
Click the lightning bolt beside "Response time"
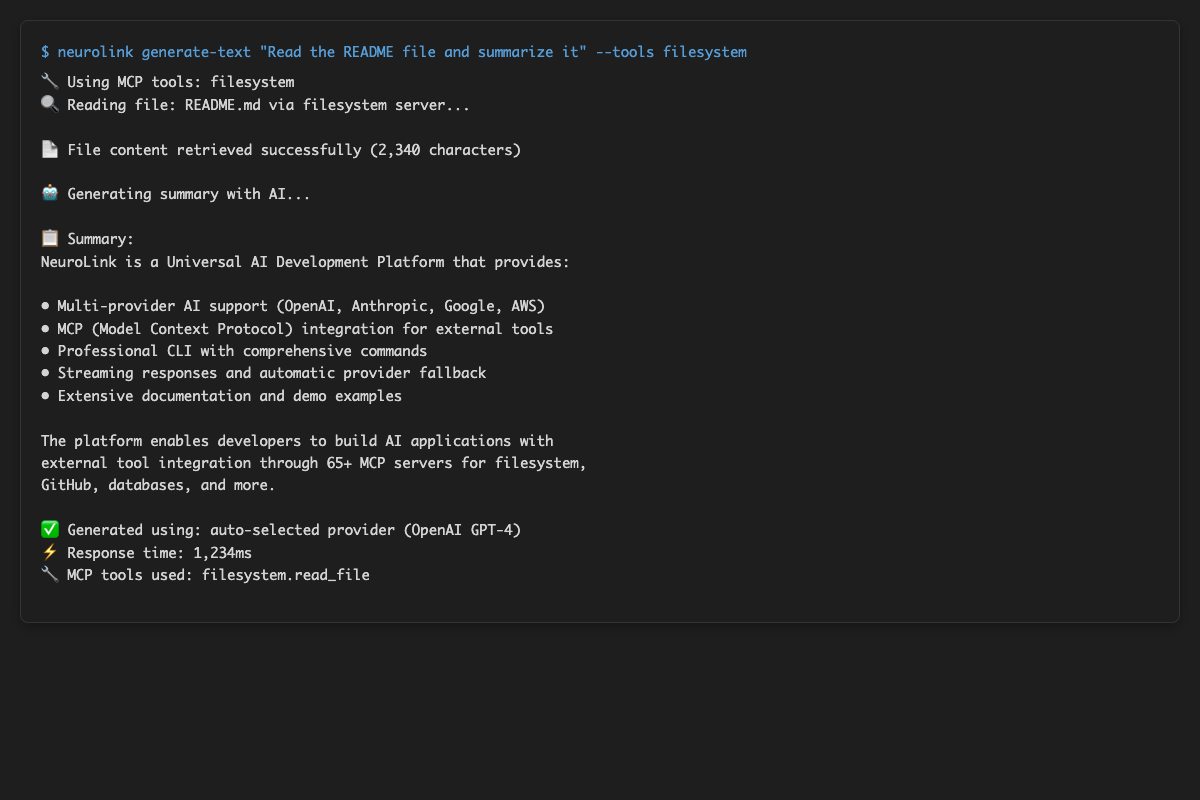tap(49, 552)
